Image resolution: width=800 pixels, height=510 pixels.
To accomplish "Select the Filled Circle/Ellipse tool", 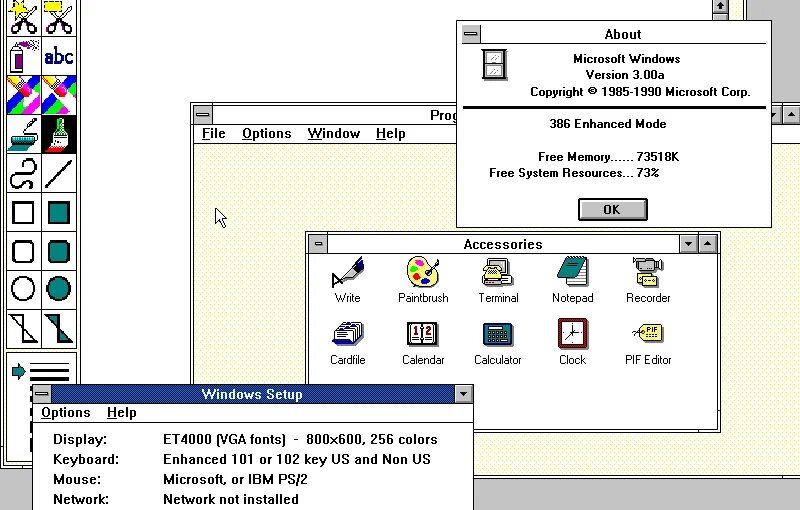I will point(59,289).
